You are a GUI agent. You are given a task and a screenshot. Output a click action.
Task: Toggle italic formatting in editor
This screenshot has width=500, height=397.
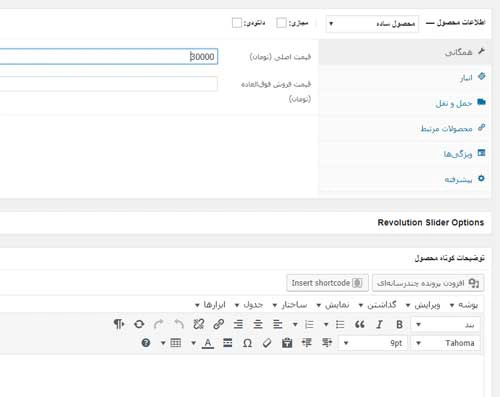click(x=379, y=324)
